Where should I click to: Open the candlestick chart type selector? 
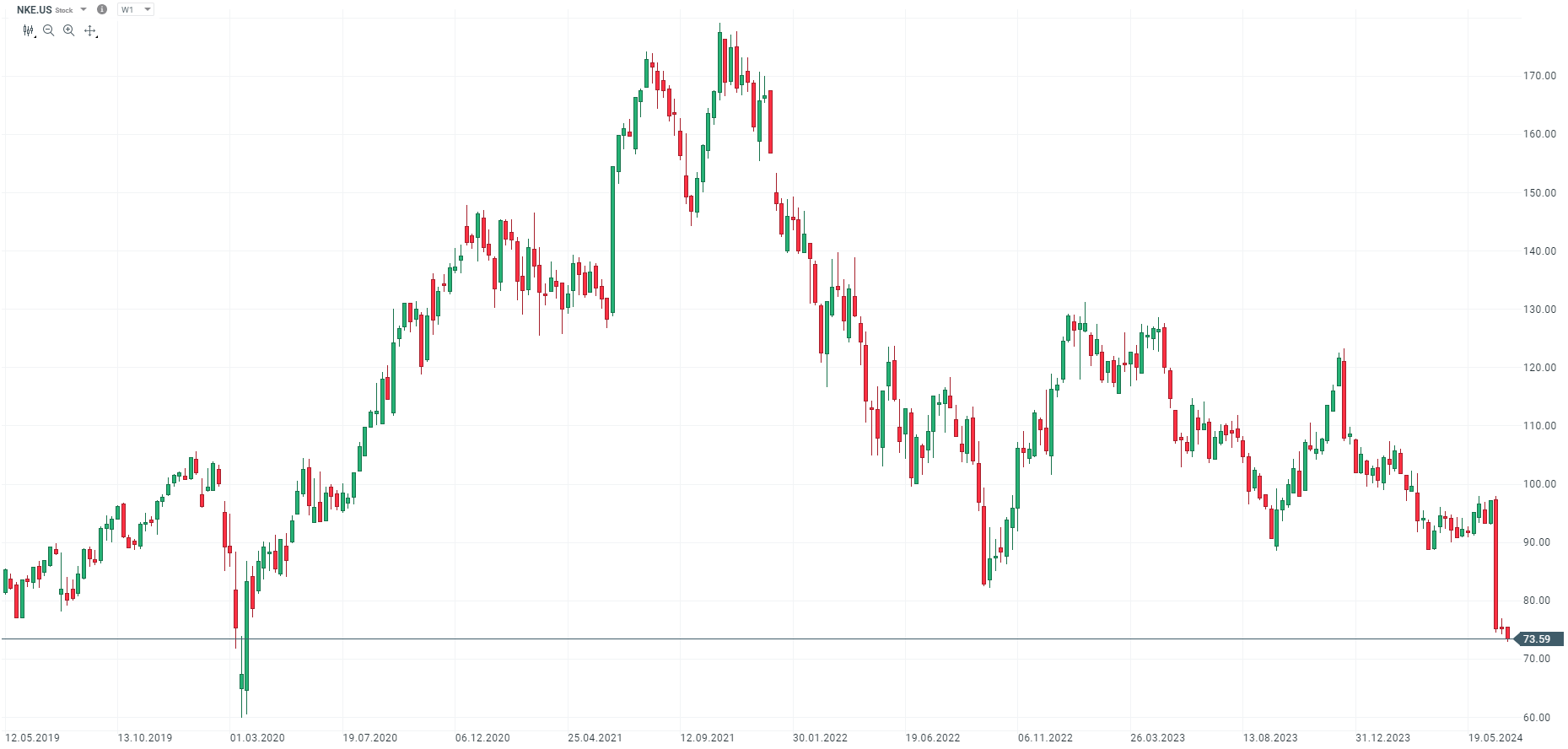pyautogui.click(x=29, y=30)
